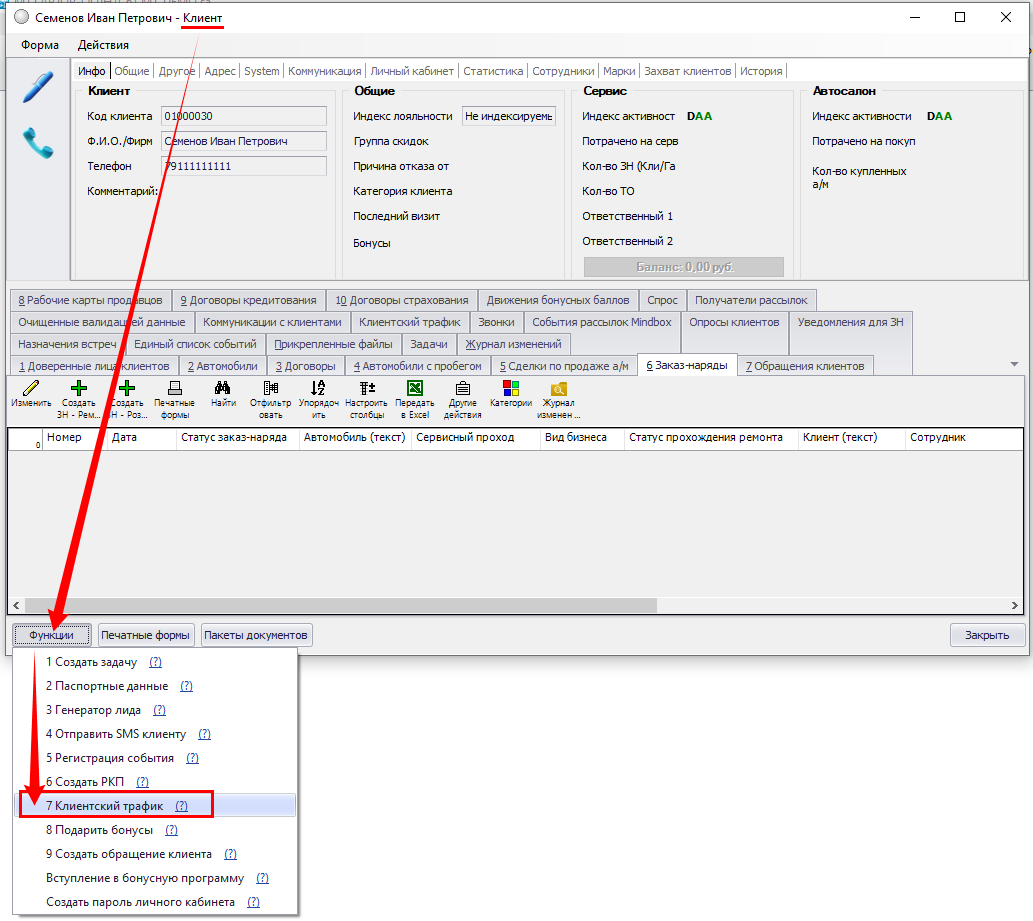Expand the tab rows dropdown arrow

(1015, 364)
